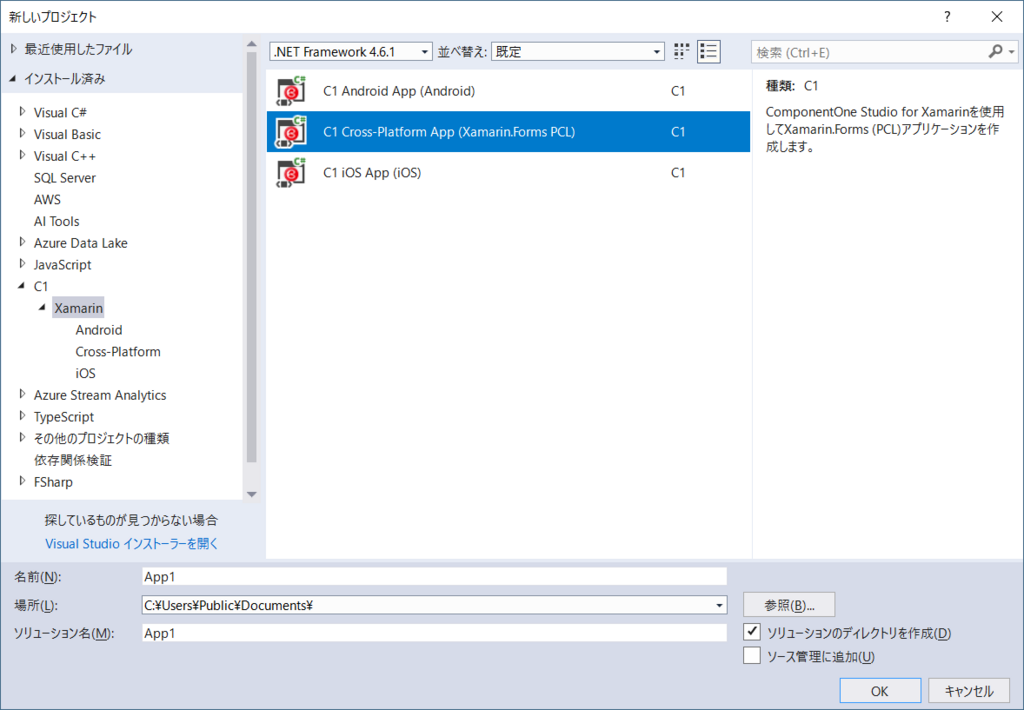Screen dimensions: 1024x710
Task: Click the tree scrollbar down arrow
Action: point(251,494)
